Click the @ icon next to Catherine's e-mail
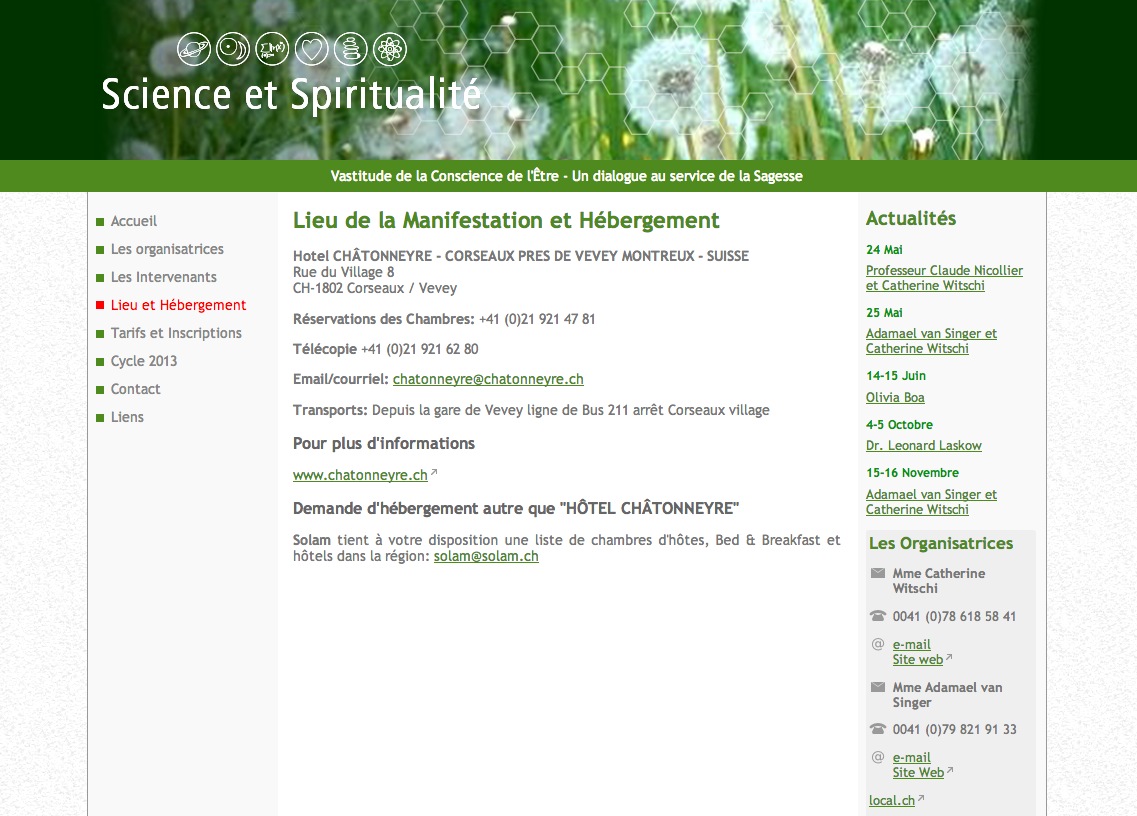Image resolution: width=1137 pixels, height=816 pixels. pyautogui.click(x=877, y=644)
